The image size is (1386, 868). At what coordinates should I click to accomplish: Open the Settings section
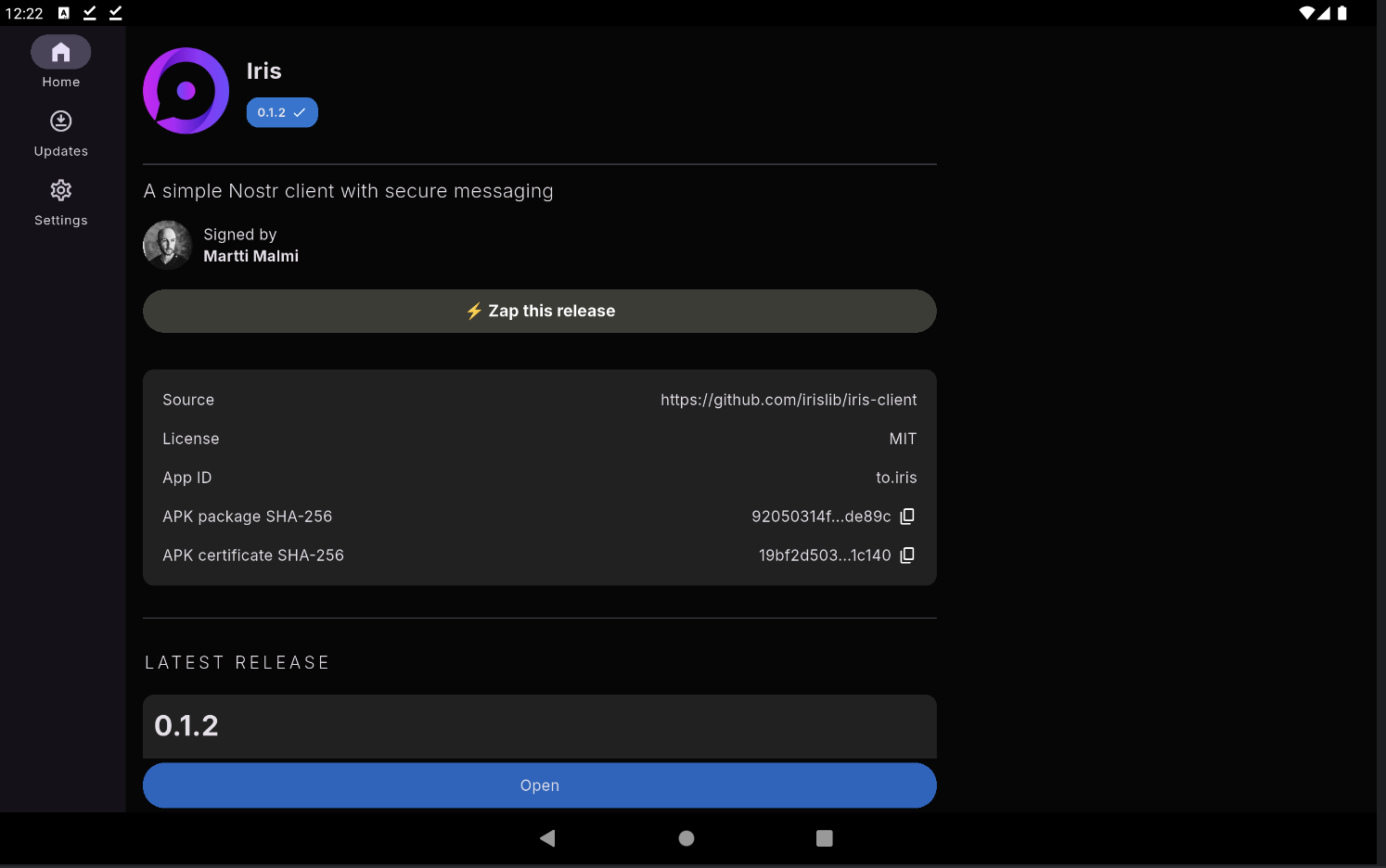(61, 202)
